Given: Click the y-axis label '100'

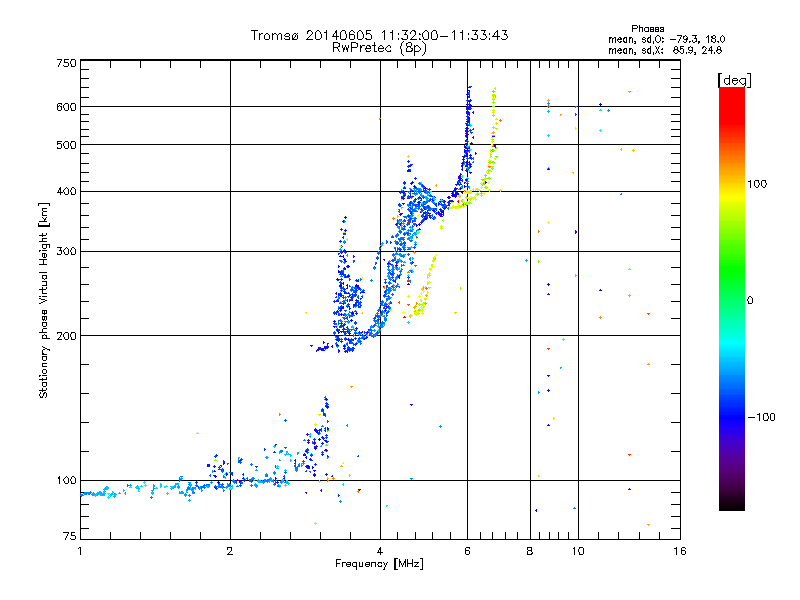Looking at the screenshot, I should click(66, 481).
